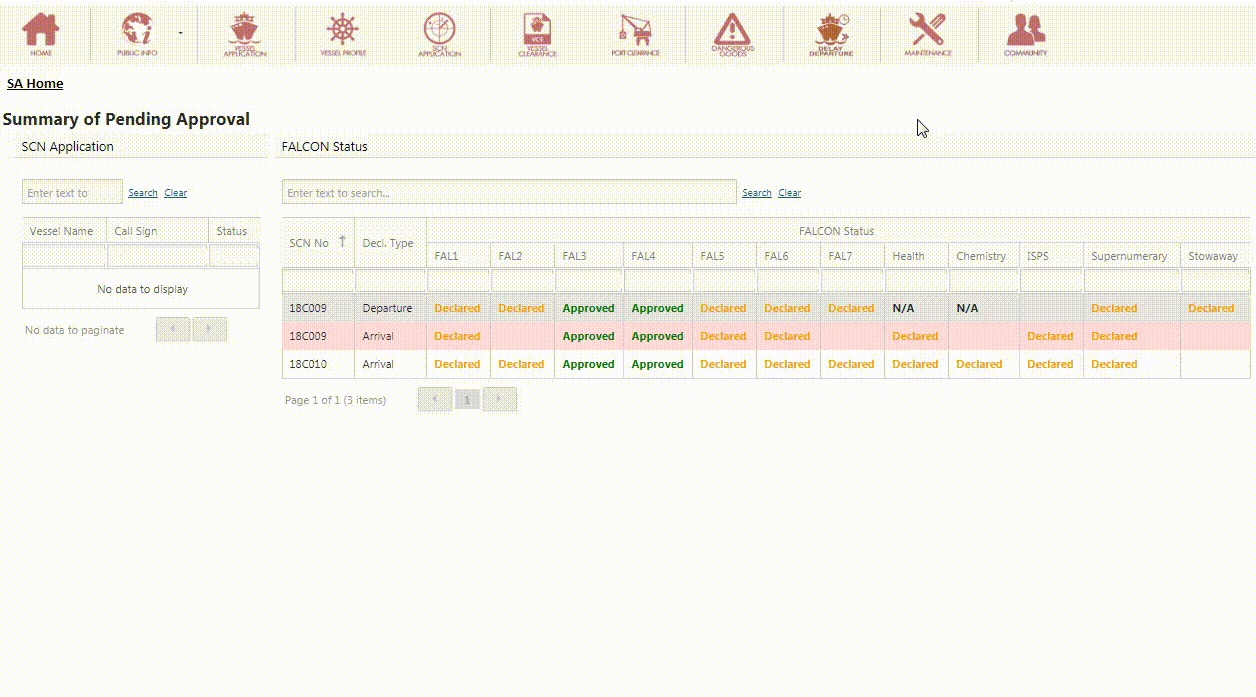
Task: Open the Public Info globe icon
Action: 137,34
